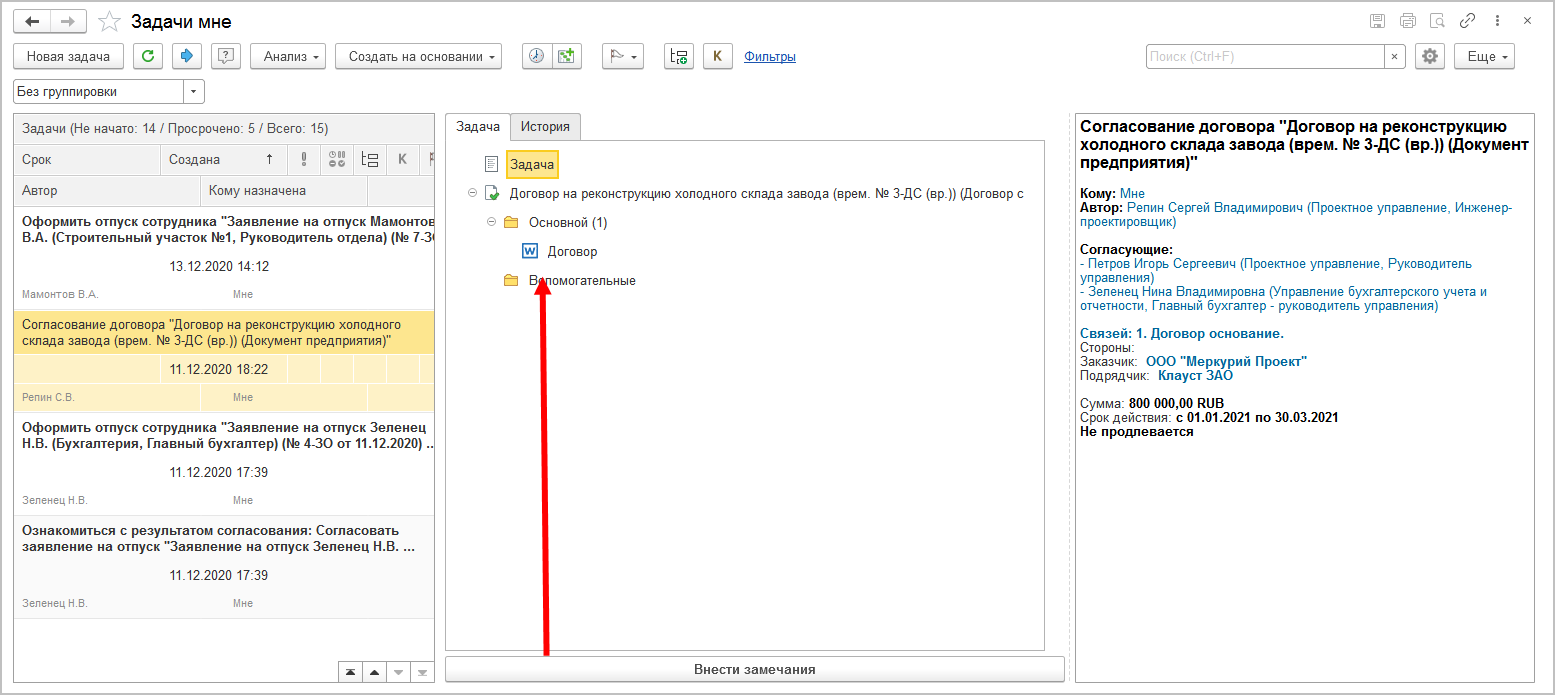
Task: Select task Оформить отпуск Мамонтов В.А.
Action: pyautogui.click(x=224, y=258)
